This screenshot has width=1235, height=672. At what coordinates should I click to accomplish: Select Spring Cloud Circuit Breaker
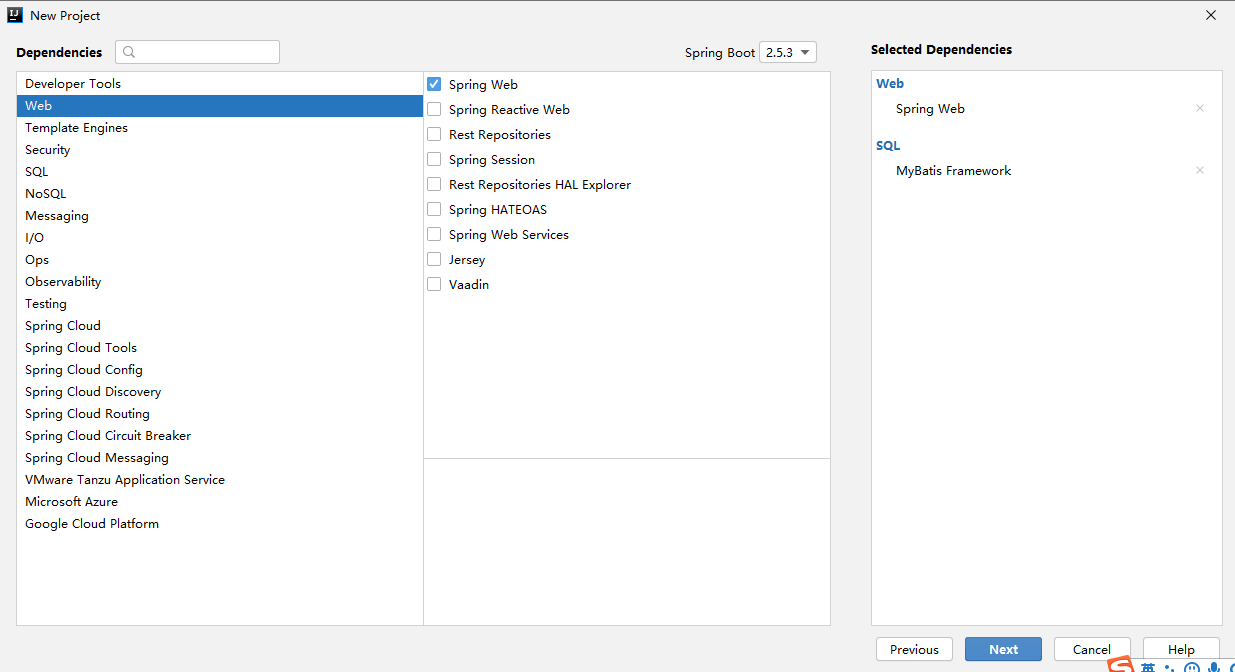pyautogui.click(x=220, y=435)
